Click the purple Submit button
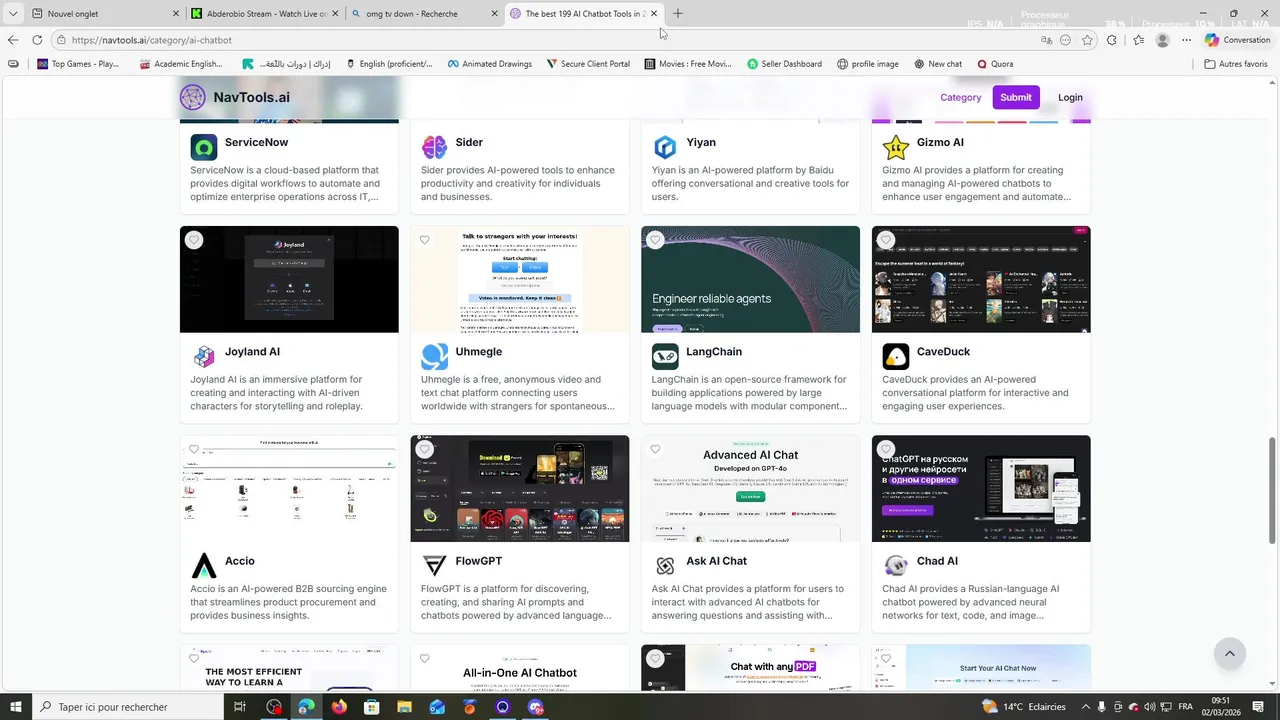The height and width of the screenshot is (720, 1280). tap(1016, 97)
